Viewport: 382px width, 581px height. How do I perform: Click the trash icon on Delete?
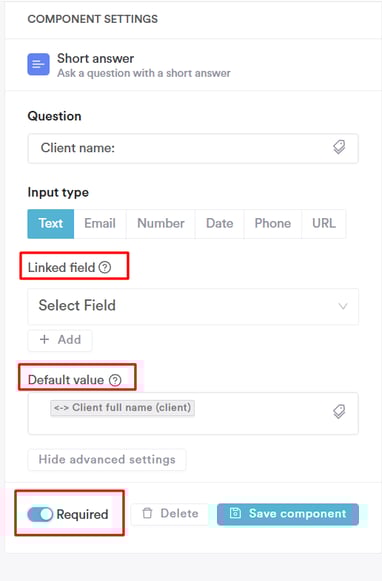(x=147, y=513)
